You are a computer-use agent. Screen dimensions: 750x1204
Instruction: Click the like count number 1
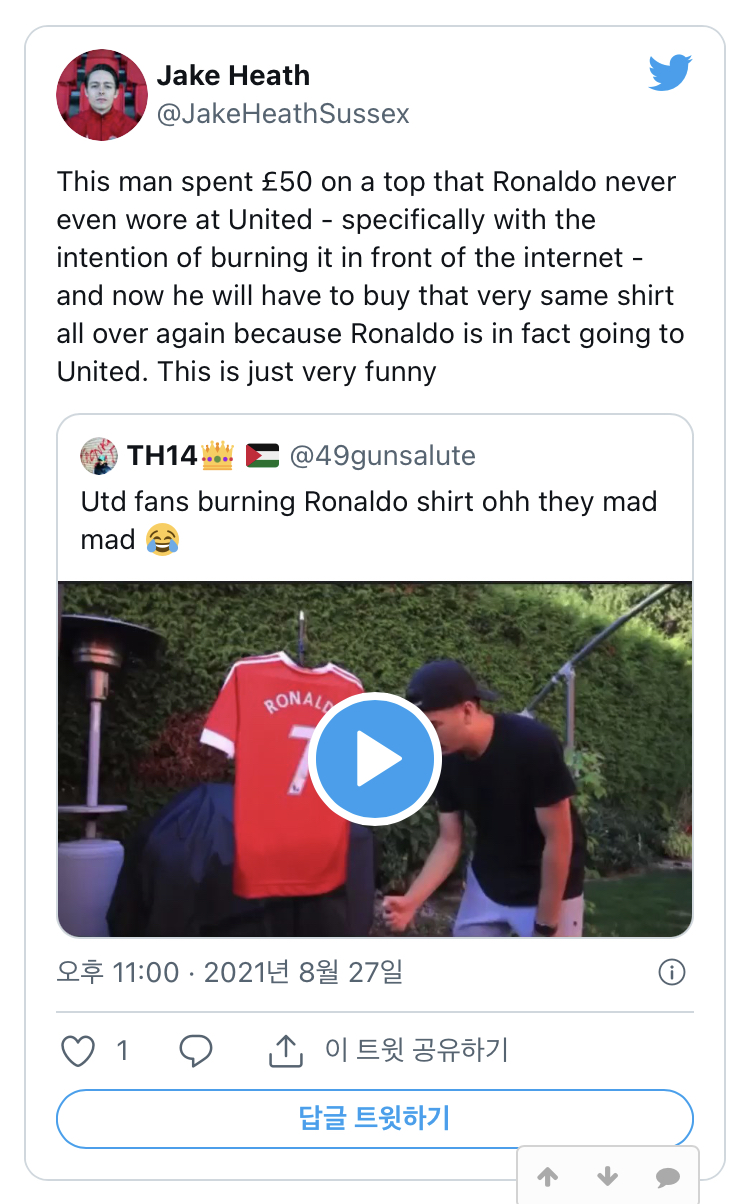(x=122, y=1050)
